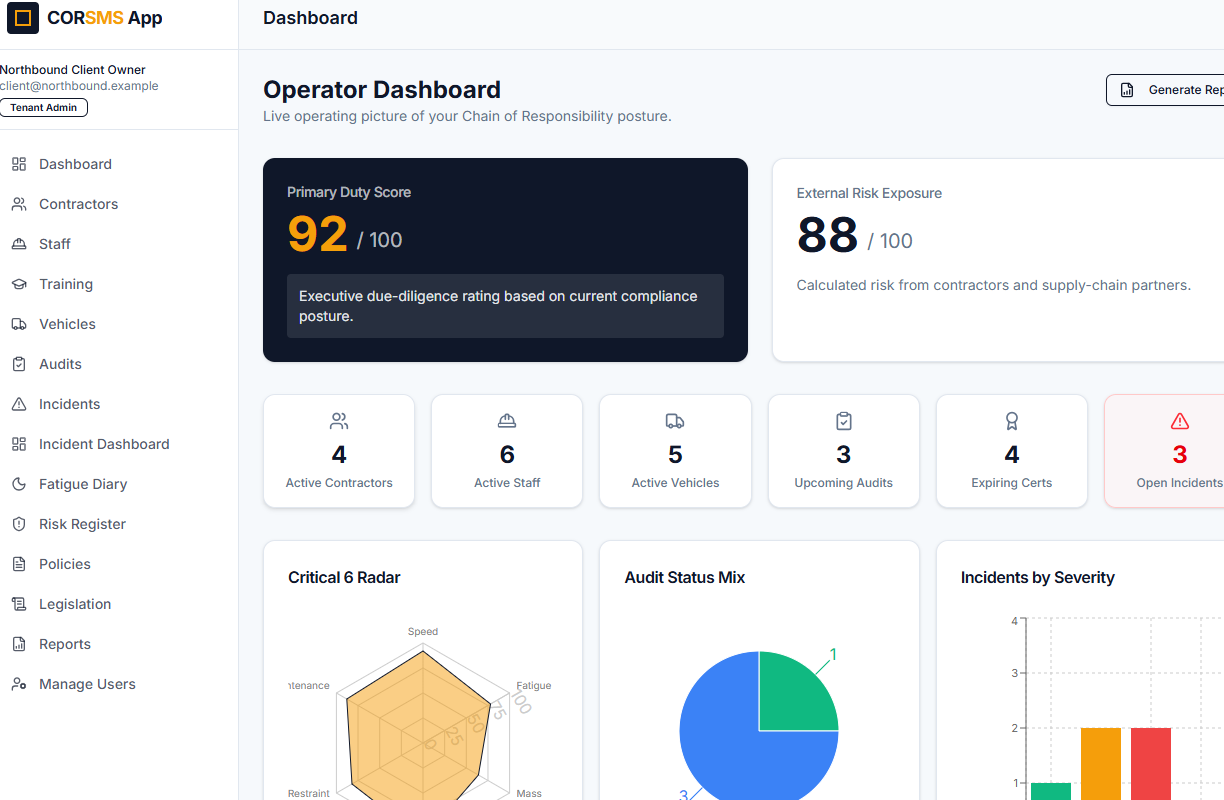This screenshot has height=800, width=1224.
Task: Open the Active Vehicles stat card
Action: 675,451
